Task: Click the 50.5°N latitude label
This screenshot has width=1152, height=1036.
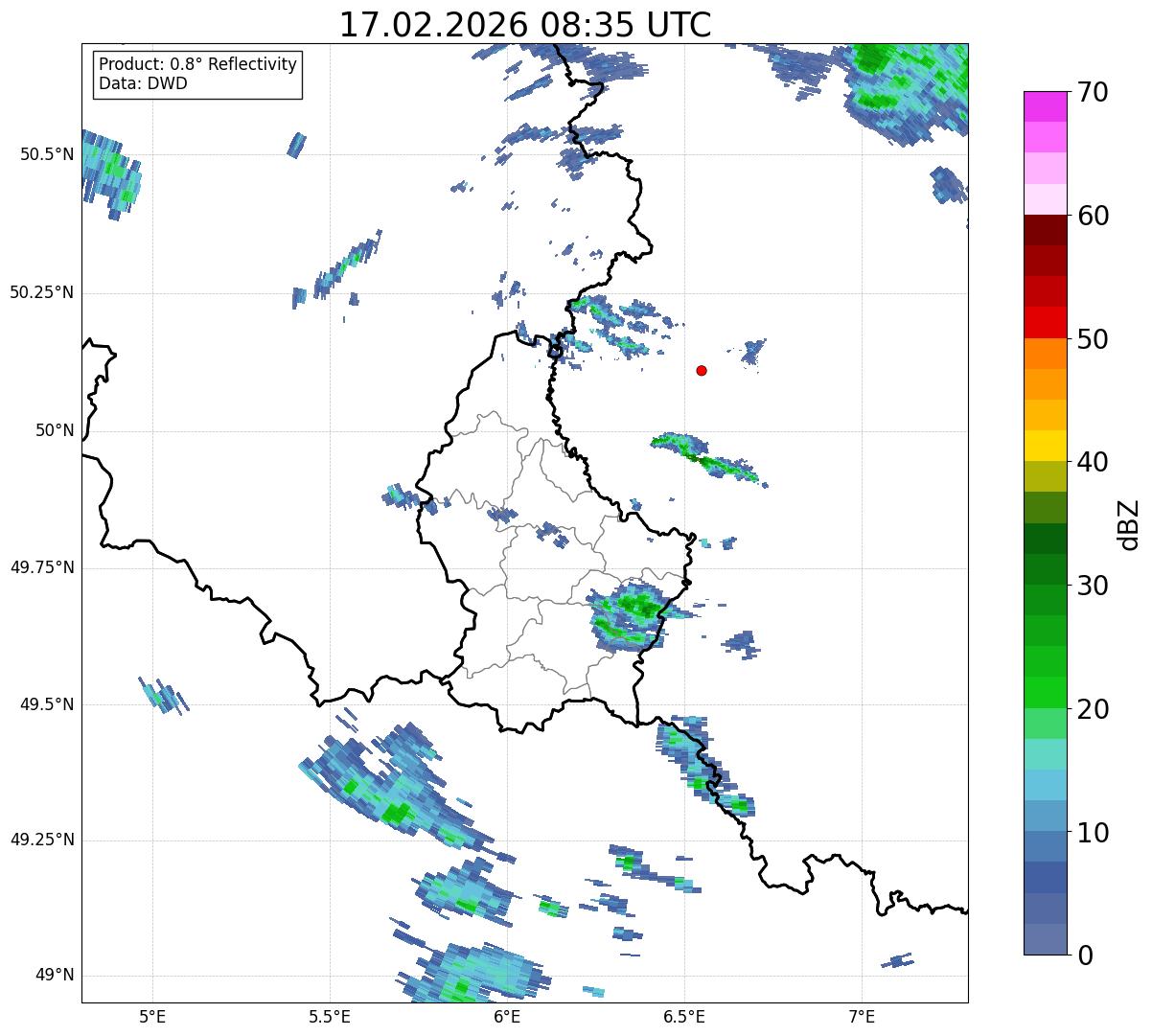Action: pos(47,155)
